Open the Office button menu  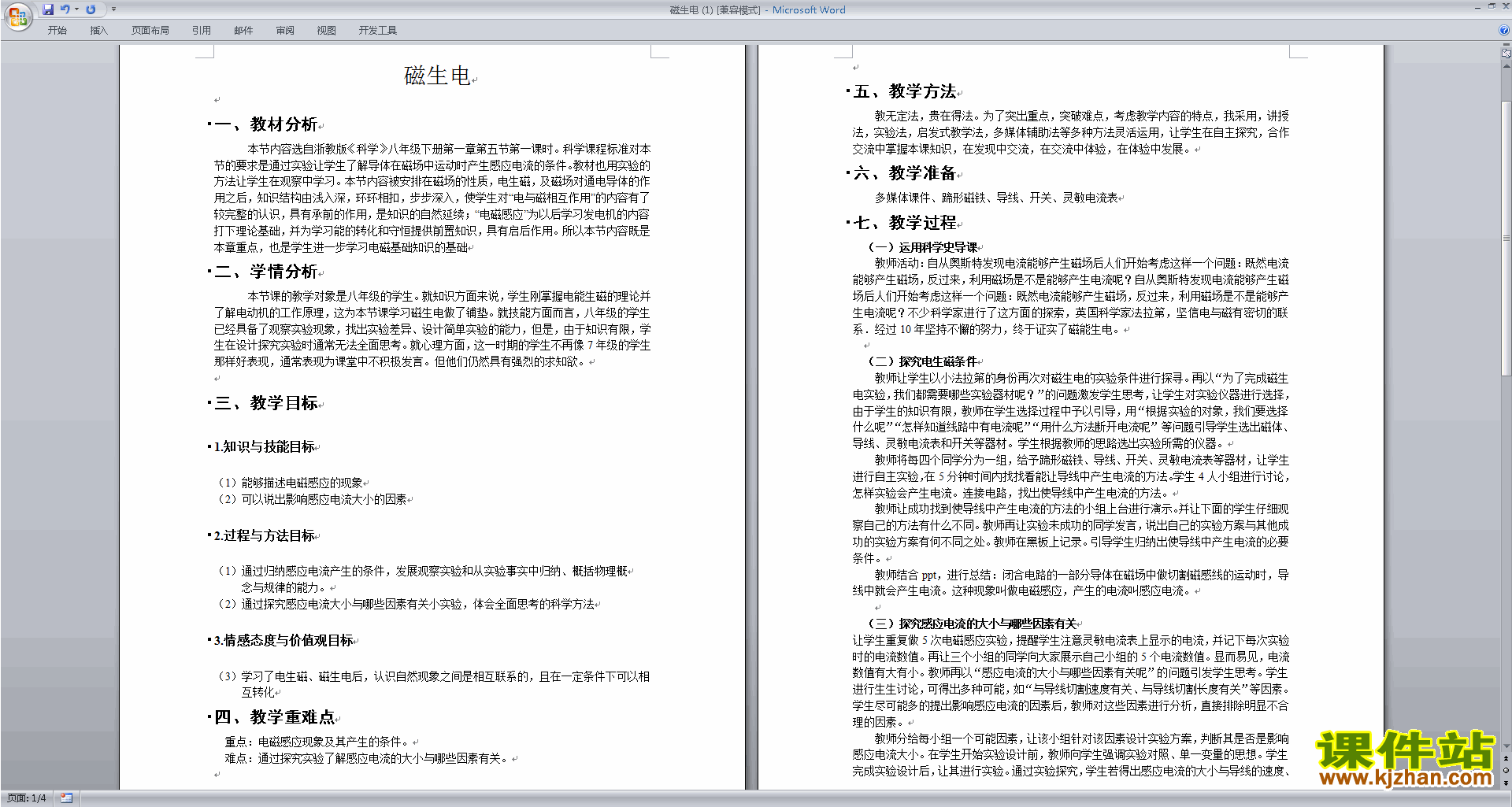[x=17, y=16]
